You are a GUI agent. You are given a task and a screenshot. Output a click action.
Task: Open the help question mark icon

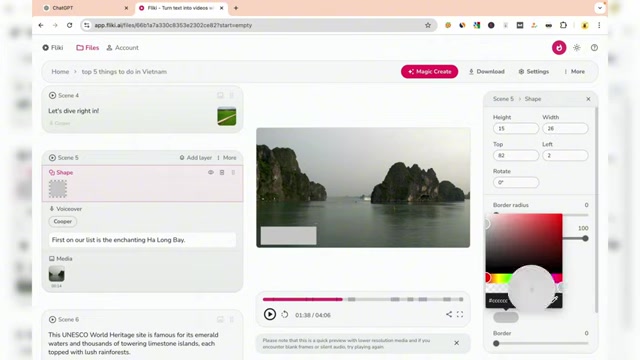pyautogui.click(x=594, y=48)
